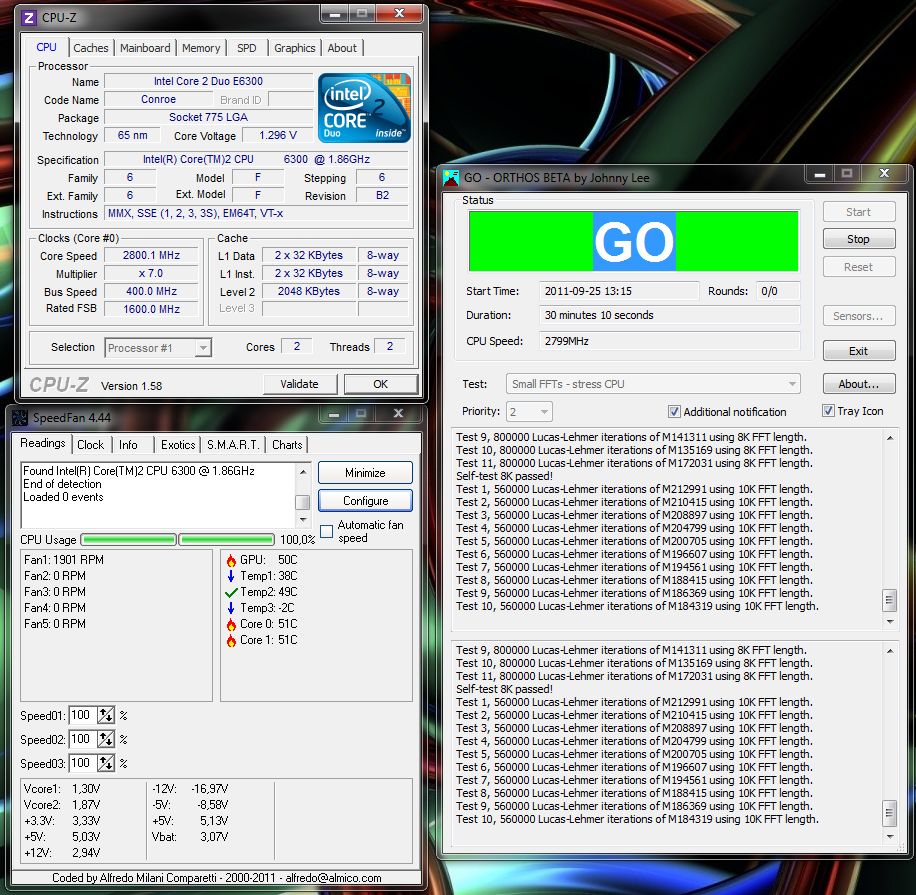Viewport: 916px width, 895px height.
Task: Click the upper ORTHOS log scroll up arrow
Action: pos(890,438)
